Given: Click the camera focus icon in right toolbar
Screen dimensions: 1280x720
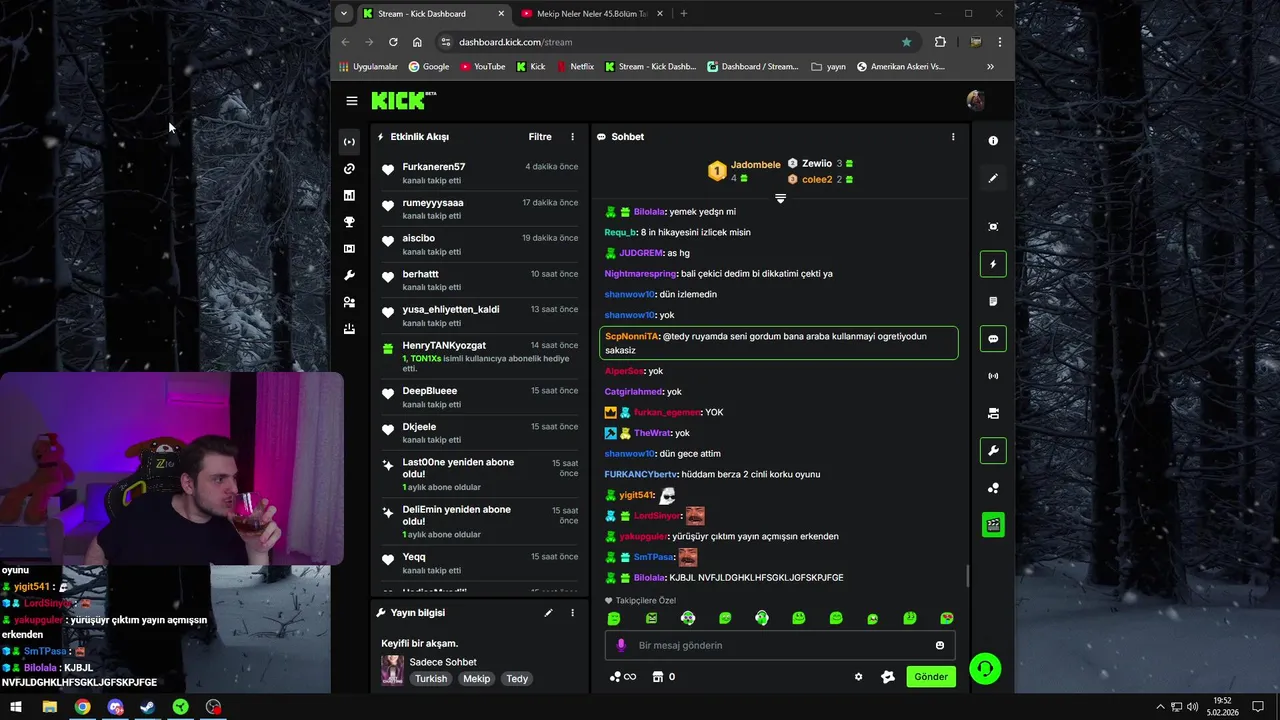Looking at the screenshot, I should click(x=993, y=227).
